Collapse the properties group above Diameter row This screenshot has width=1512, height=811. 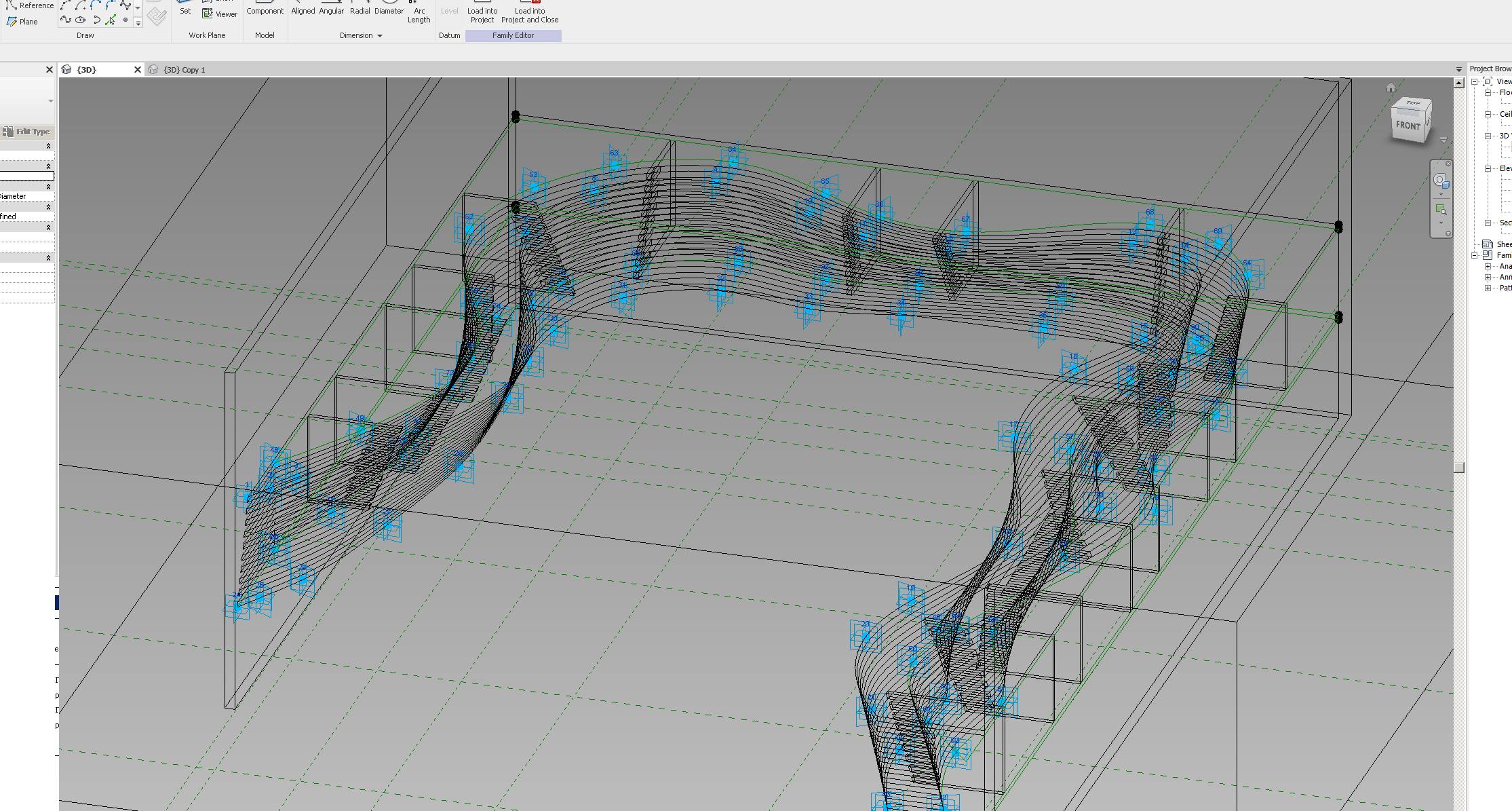point(48,187)
